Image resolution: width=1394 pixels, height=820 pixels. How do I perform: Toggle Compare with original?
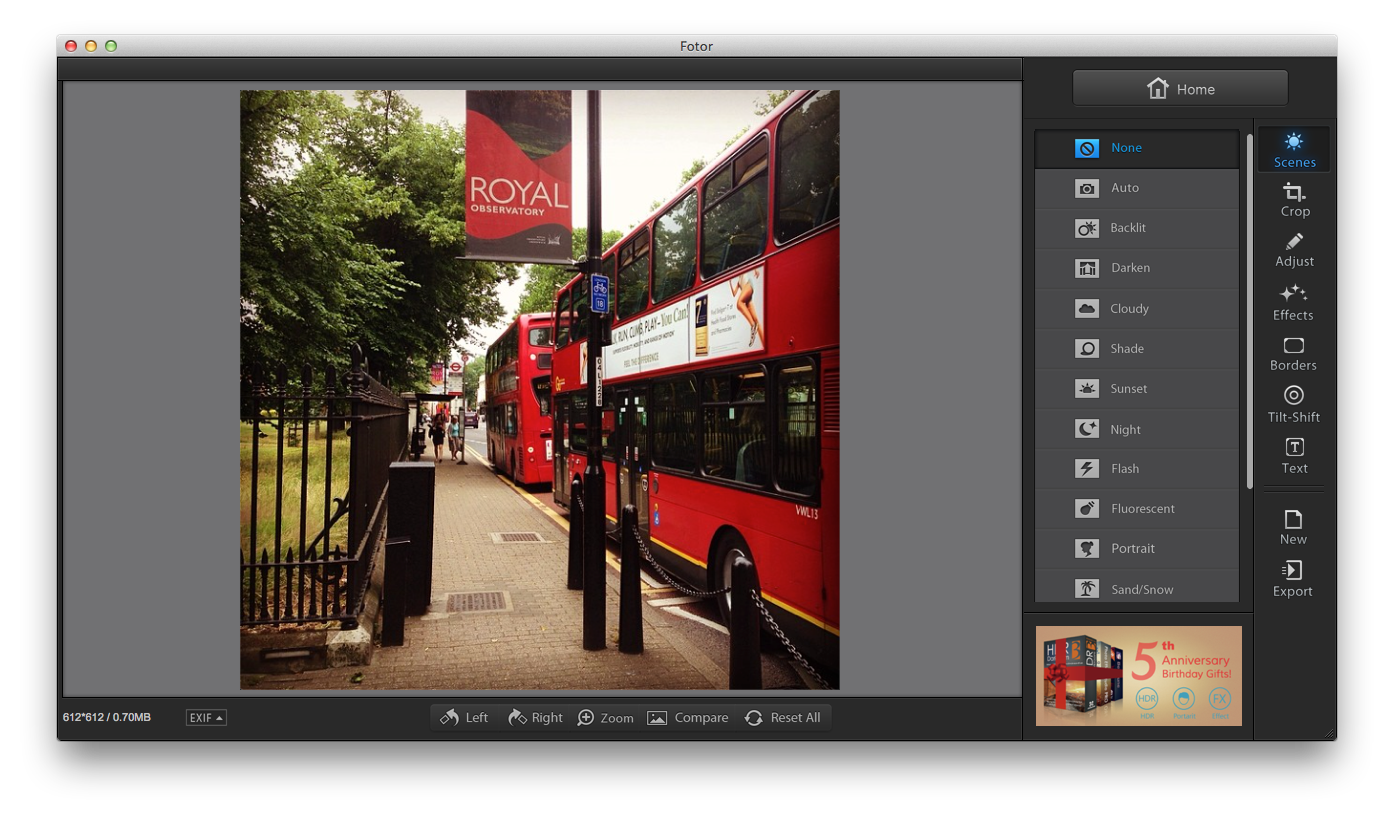(688, 718)
